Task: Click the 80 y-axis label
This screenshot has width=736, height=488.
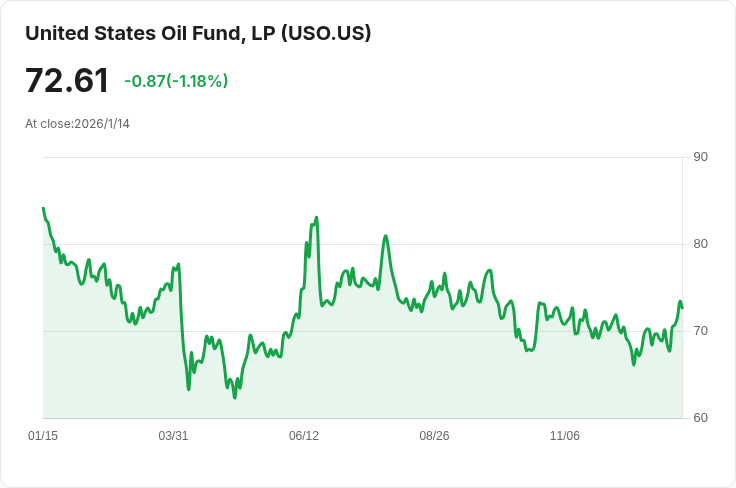Action: click(x=700, y=244)
